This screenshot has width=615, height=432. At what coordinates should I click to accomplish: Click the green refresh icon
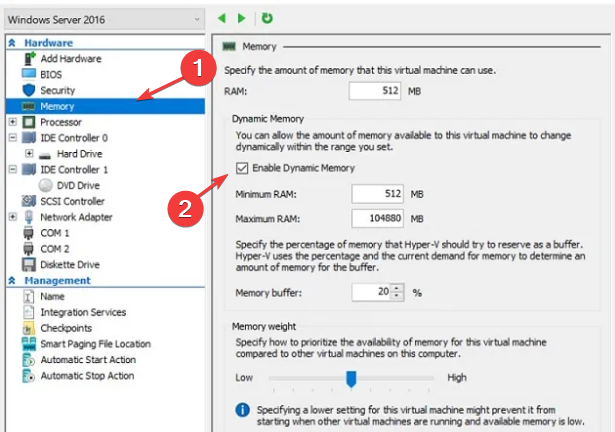pos(267,18)
